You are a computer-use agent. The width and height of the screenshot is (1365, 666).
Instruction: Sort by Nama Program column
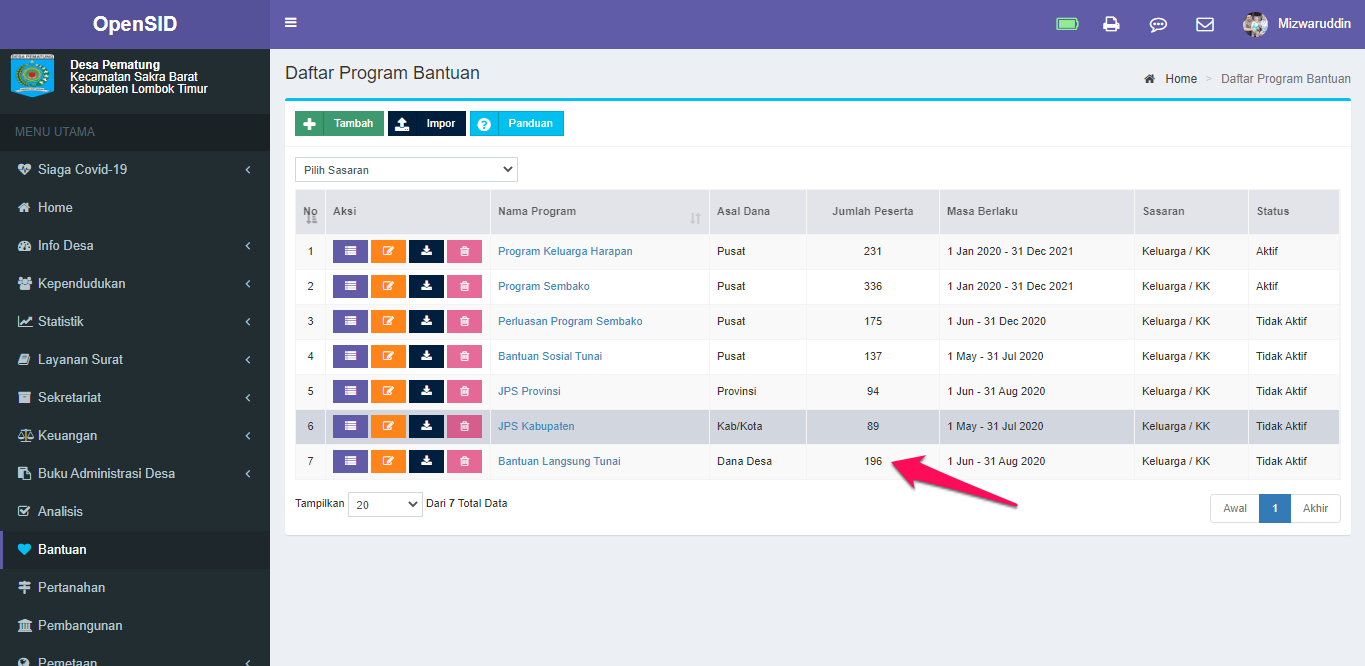599,212
